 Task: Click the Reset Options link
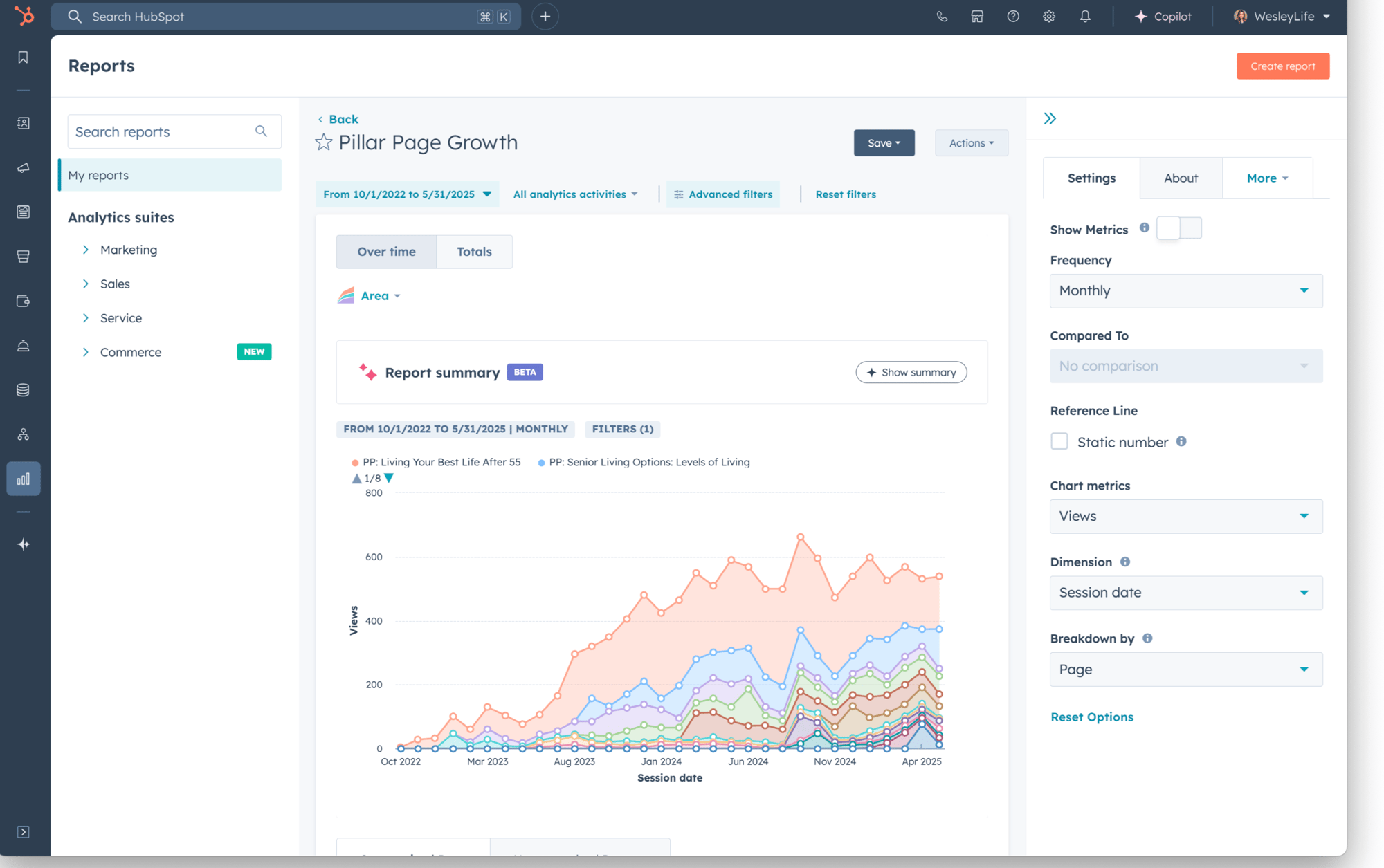[x=1091, y=717]
